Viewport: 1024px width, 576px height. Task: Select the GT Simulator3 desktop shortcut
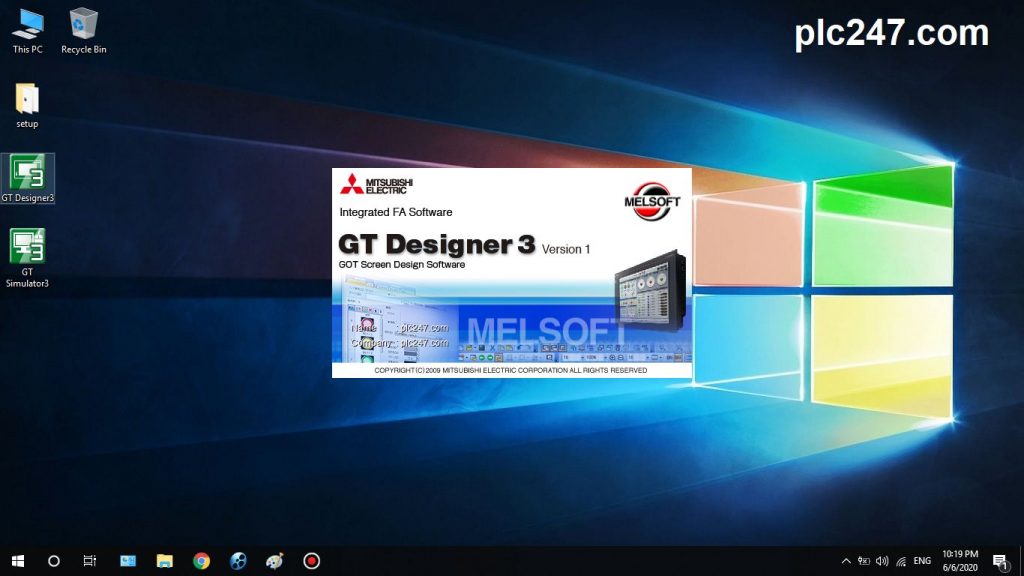(x=27, y=258)
